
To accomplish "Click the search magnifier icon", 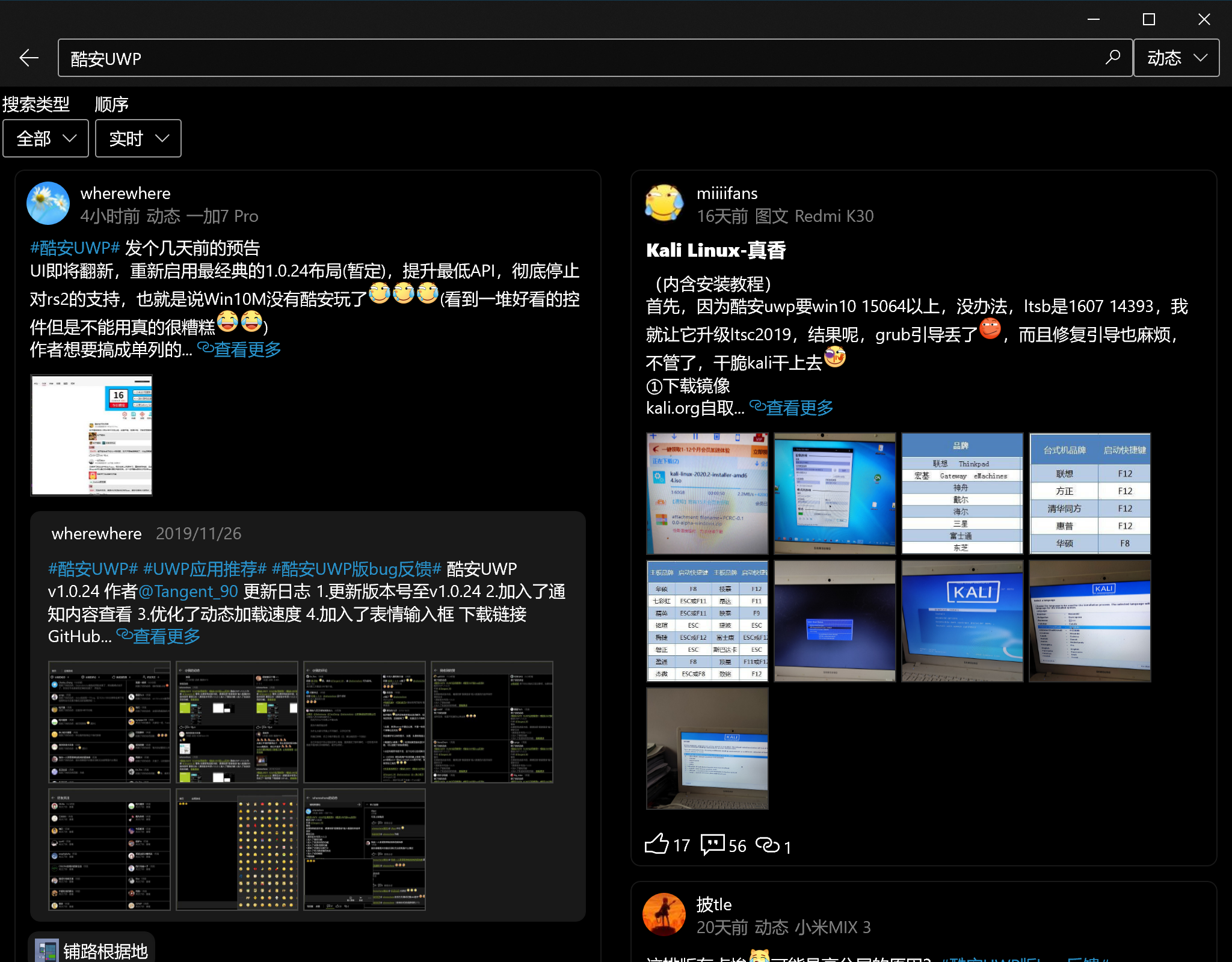I will 1113,58.
